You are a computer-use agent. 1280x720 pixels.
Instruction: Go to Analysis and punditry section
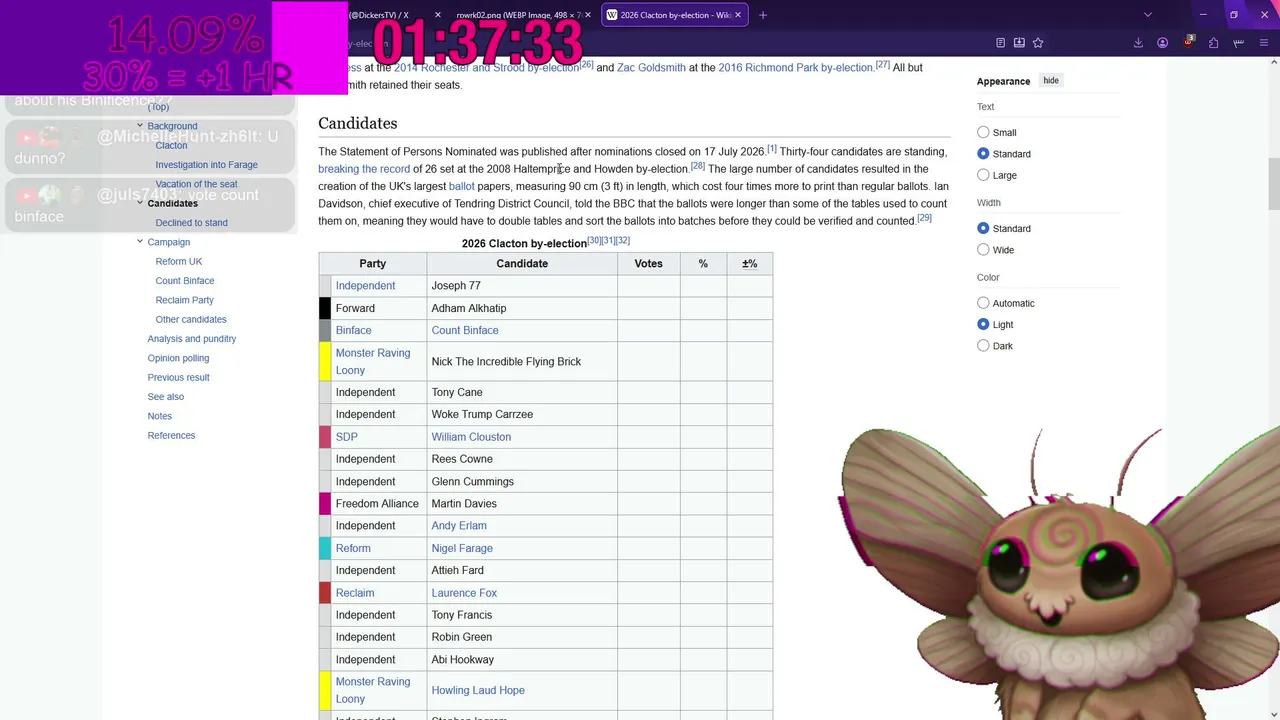tap(191, 339)
